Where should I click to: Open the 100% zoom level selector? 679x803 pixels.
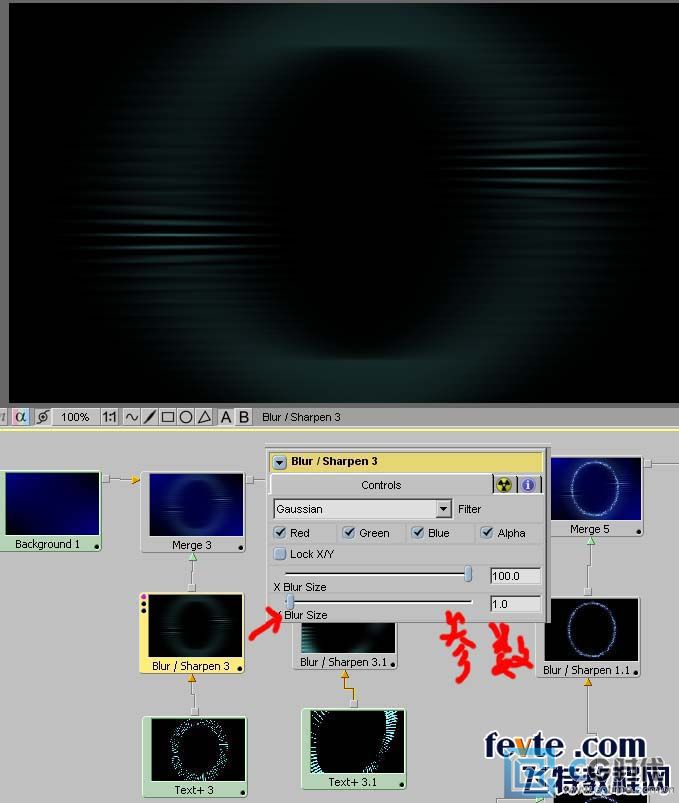coord(75,417)
